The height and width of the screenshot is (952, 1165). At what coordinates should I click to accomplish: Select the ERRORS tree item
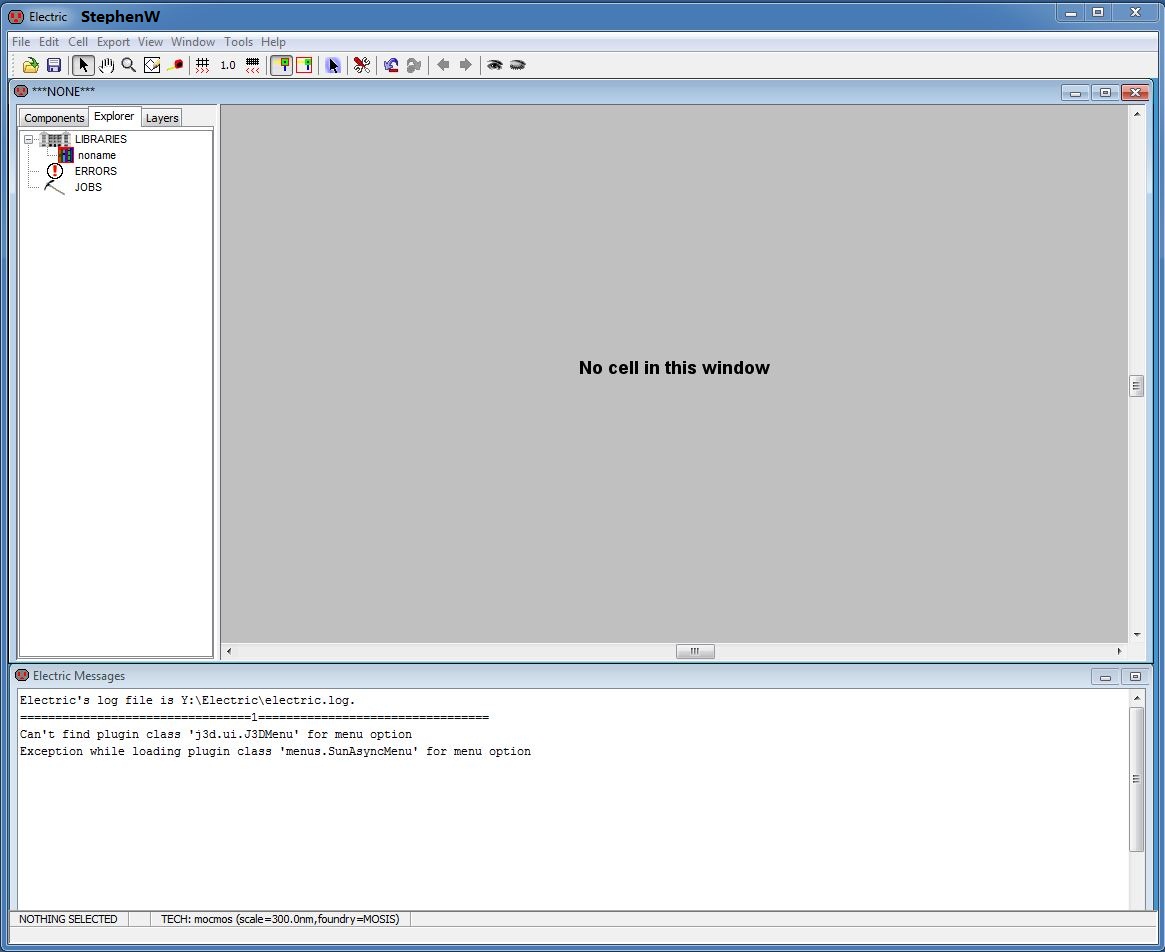tap(96, 171)
